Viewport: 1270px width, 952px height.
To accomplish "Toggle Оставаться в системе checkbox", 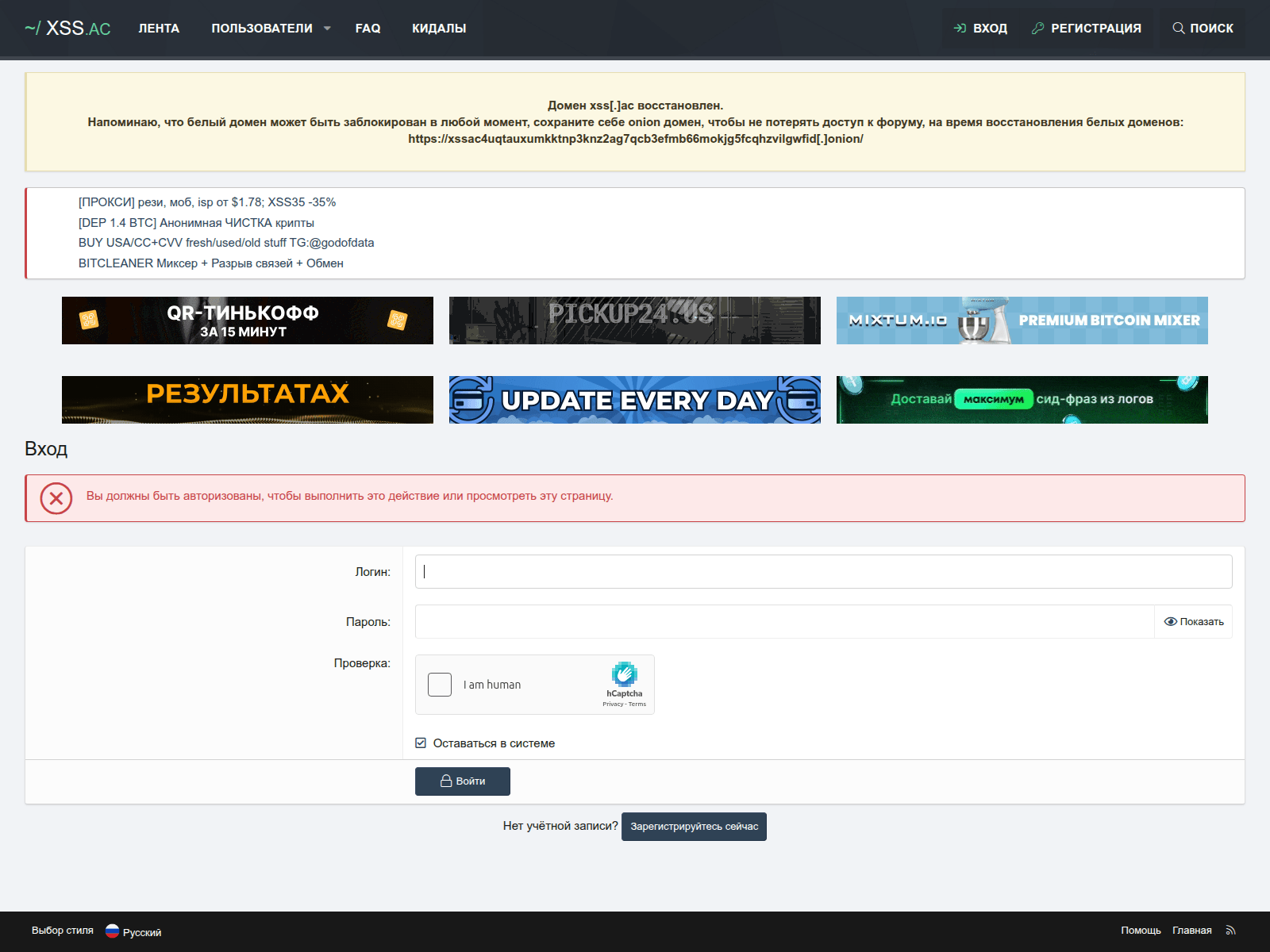I will [x=421, y=743].
